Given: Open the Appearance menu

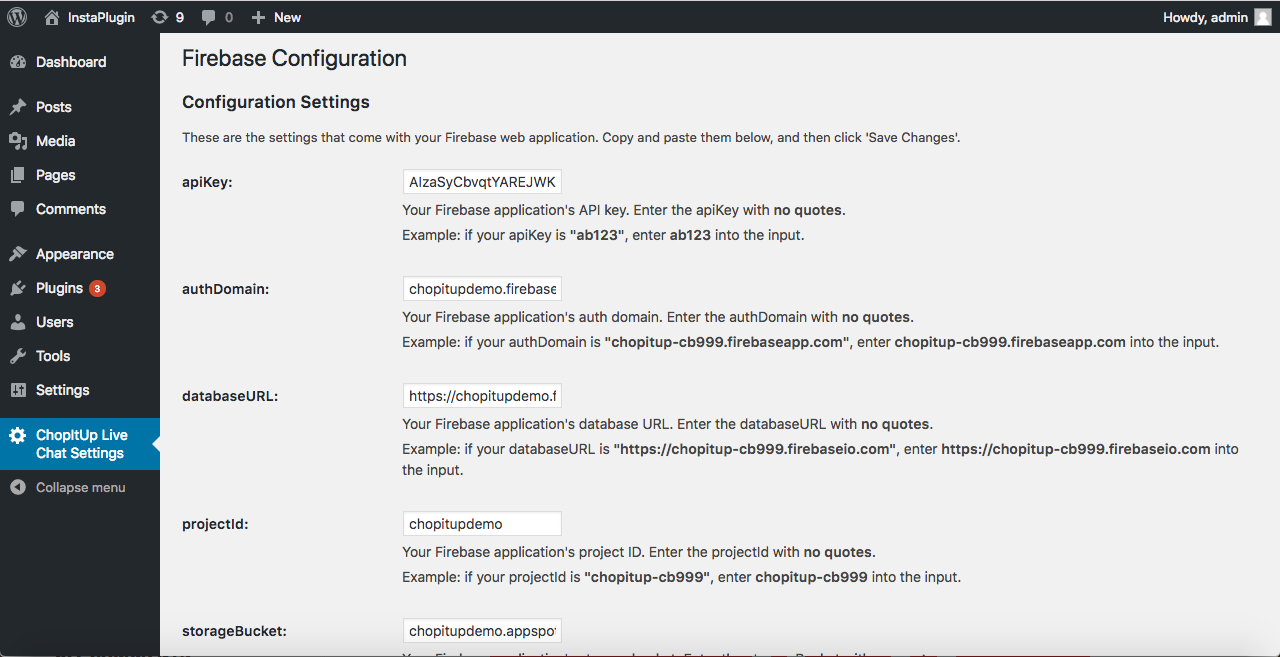Looking at the screenshot, I should pyautogui.click(x=74, y=254).
